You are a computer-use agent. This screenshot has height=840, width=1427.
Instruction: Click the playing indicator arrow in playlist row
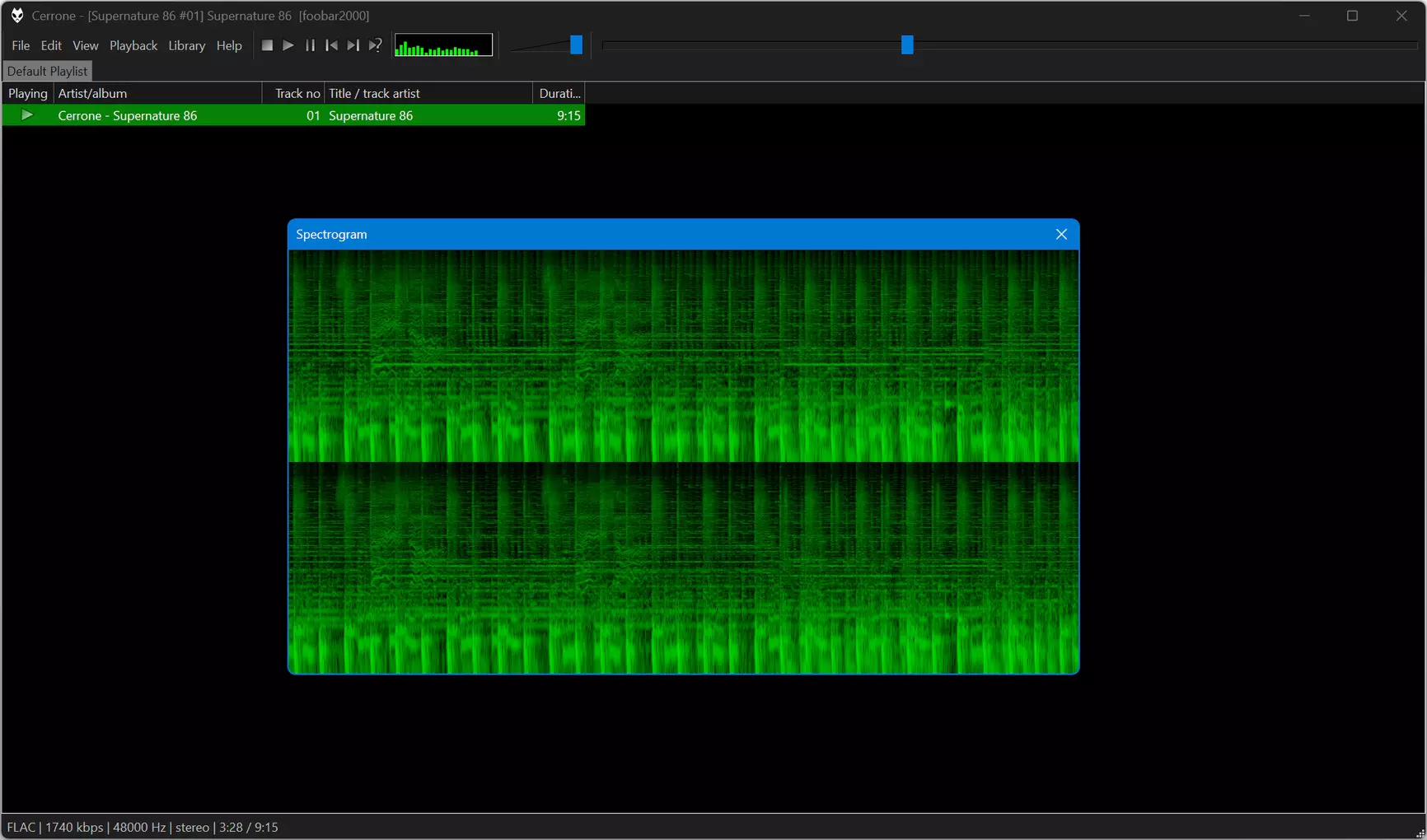(x=27, y=115)
